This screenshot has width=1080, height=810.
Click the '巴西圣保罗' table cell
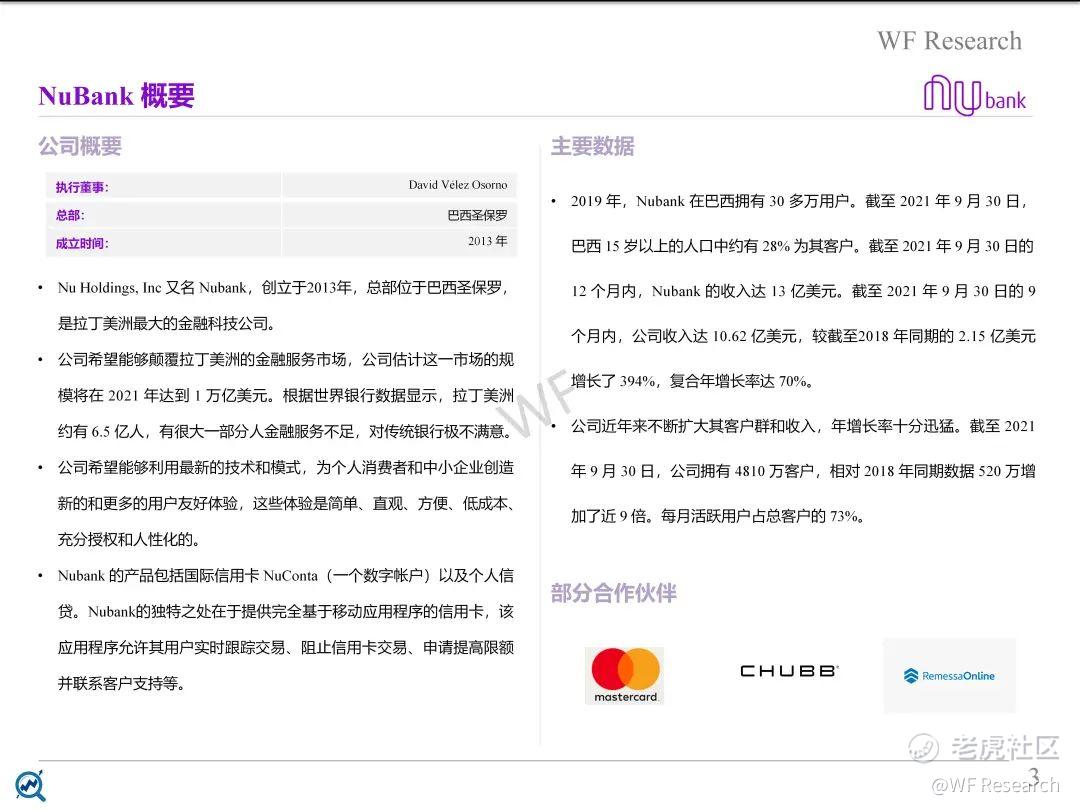[x=477, y=216]
